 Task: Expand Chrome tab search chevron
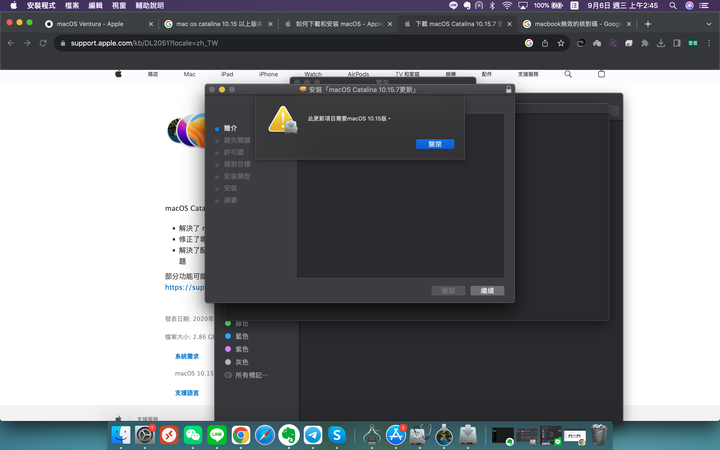709,24
